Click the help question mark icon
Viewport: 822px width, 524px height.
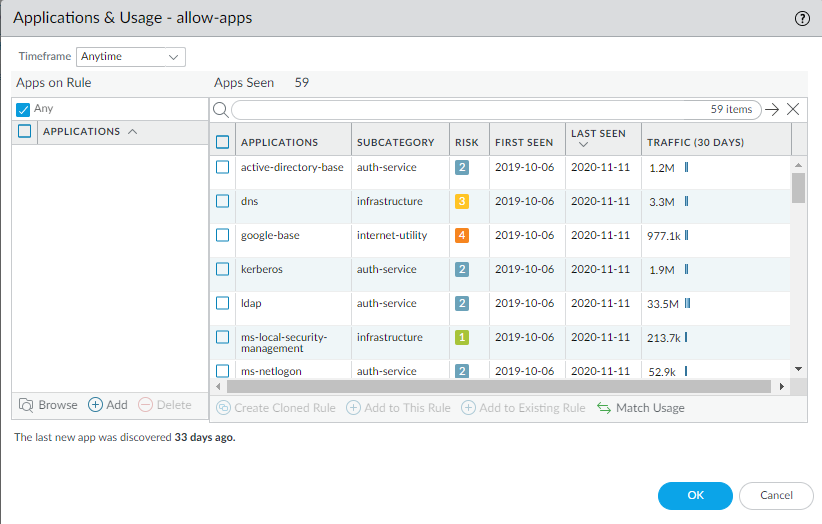pyautogui.click(x=802, y=18)
